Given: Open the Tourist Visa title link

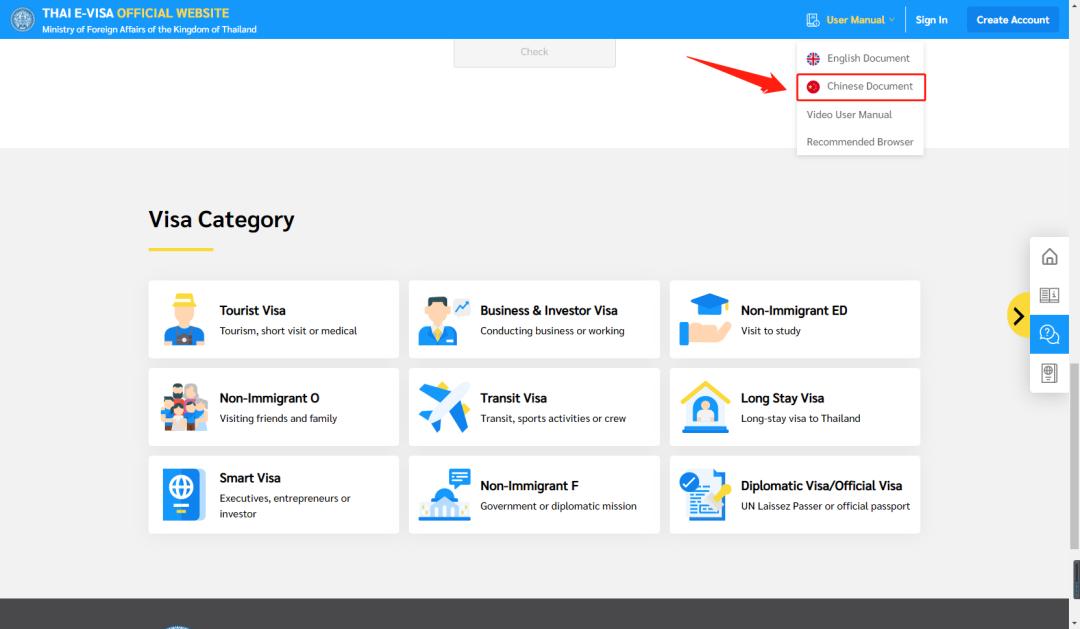Looking at the screenshot, I should (x=252, y=311).
